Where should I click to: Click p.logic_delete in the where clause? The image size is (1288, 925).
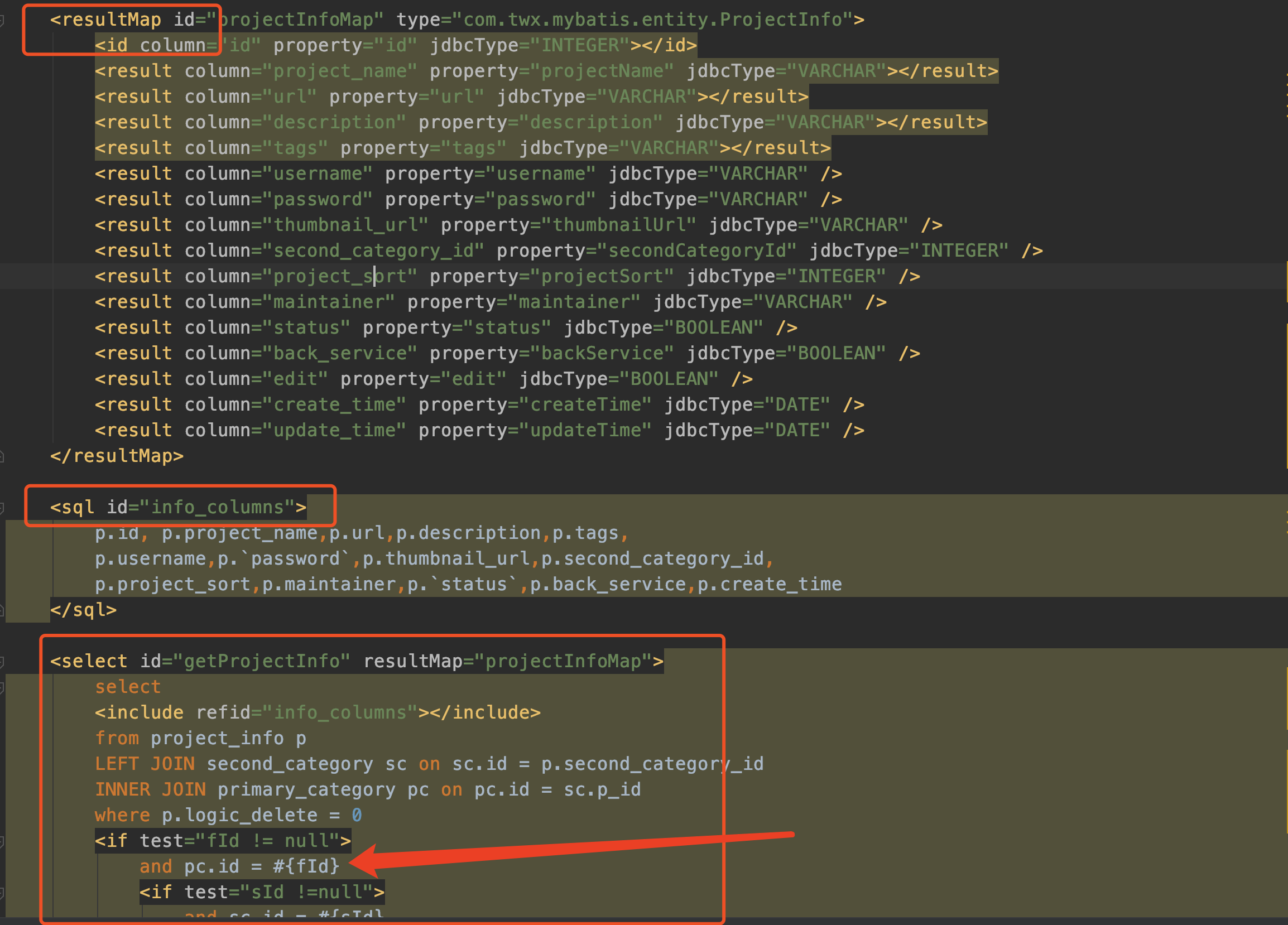pyautogui.click(x=239, y=816)
